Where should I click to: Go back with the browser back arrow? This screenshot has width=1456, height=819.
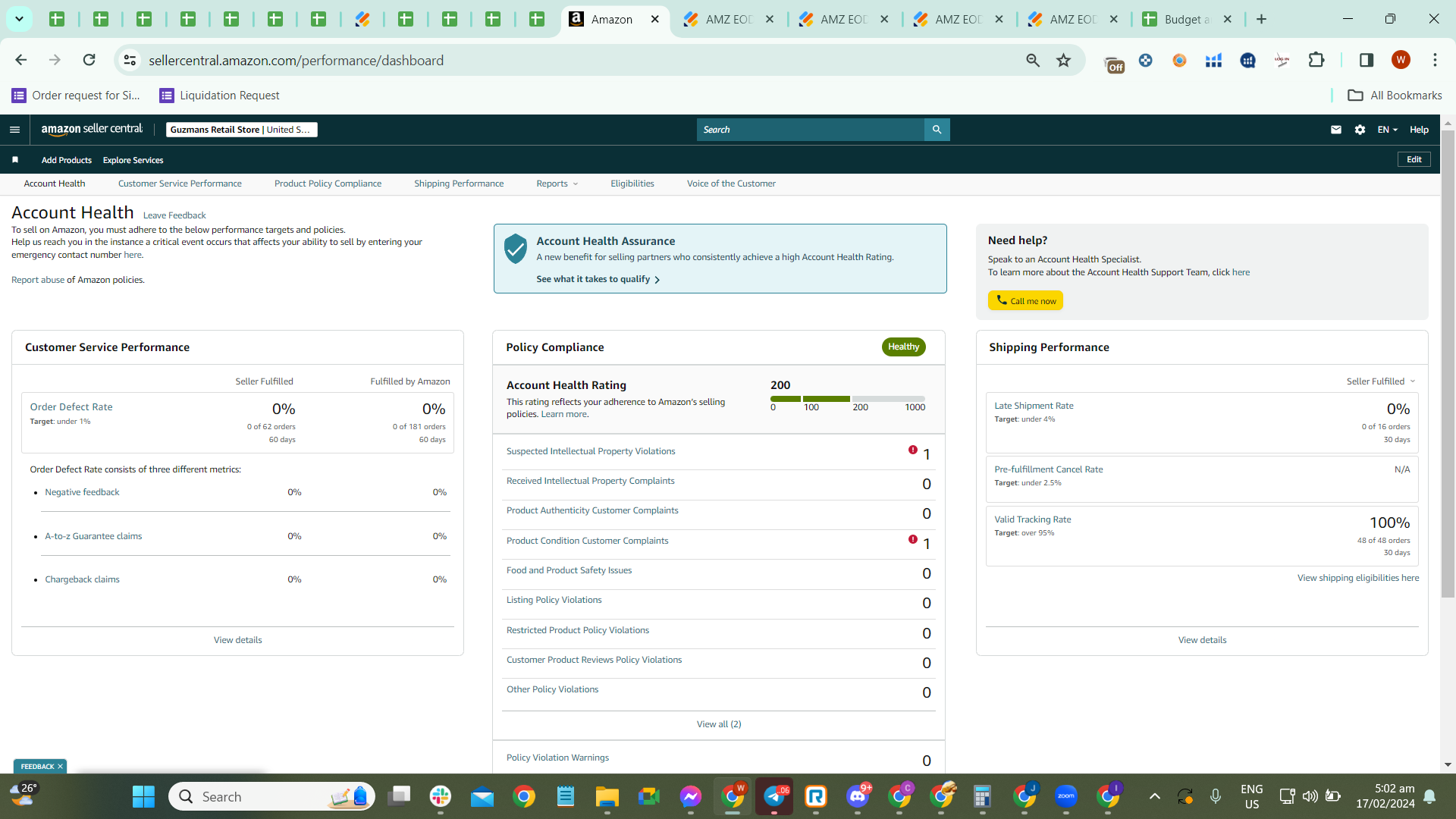[x=20, y=60]
